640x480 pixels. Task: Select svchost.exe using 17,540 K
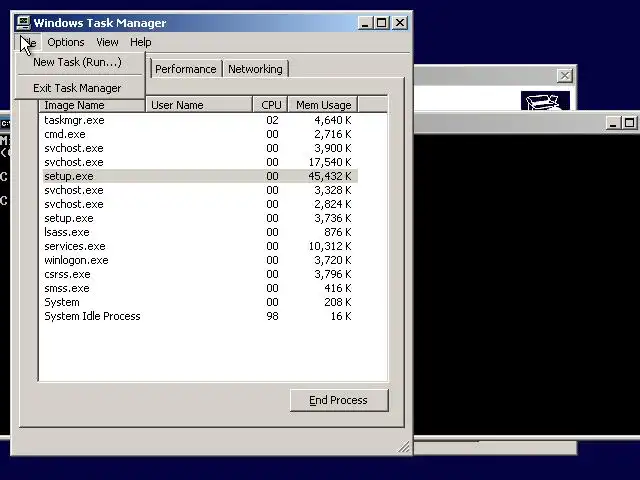click(x=200, y=162)
